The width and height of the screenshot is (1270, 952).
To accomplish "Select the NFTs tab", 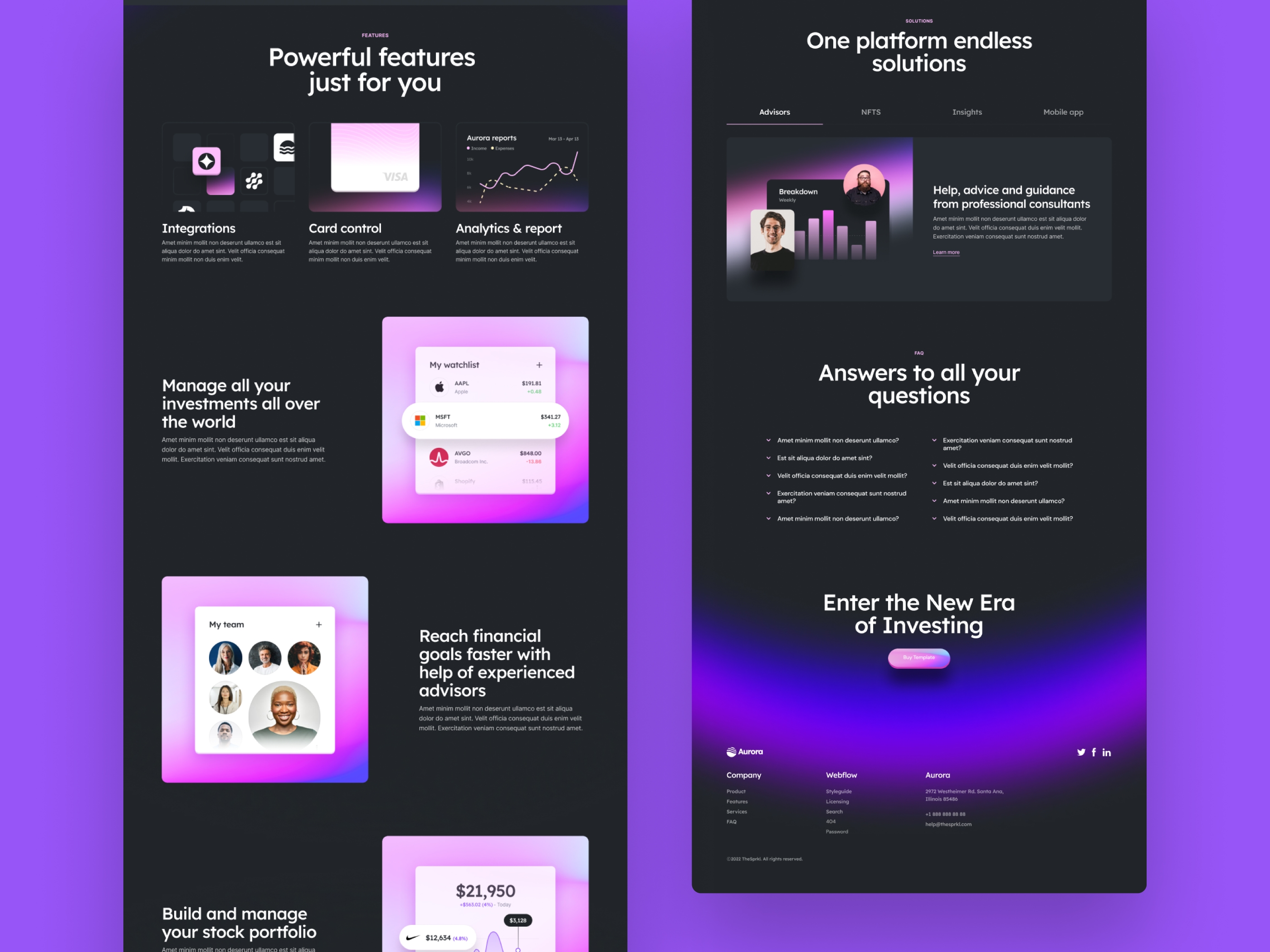I will [869, 111].
